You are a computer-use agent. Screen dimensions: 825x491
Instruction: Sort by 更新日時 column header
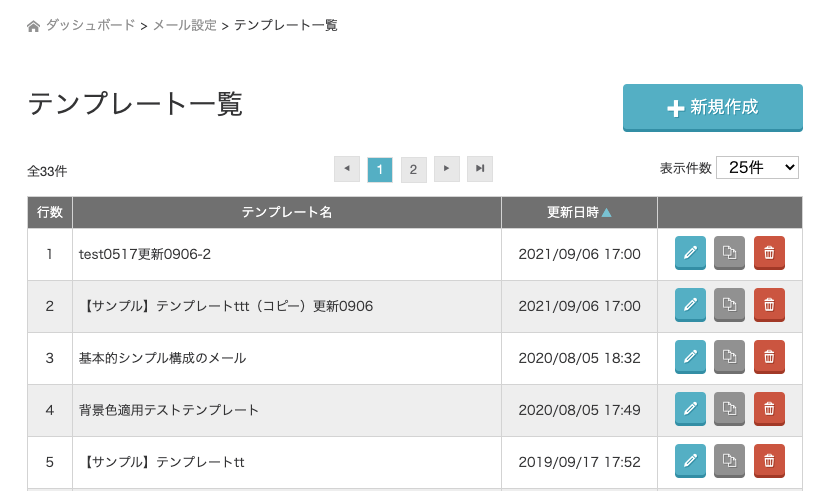(x=579, y=212)
